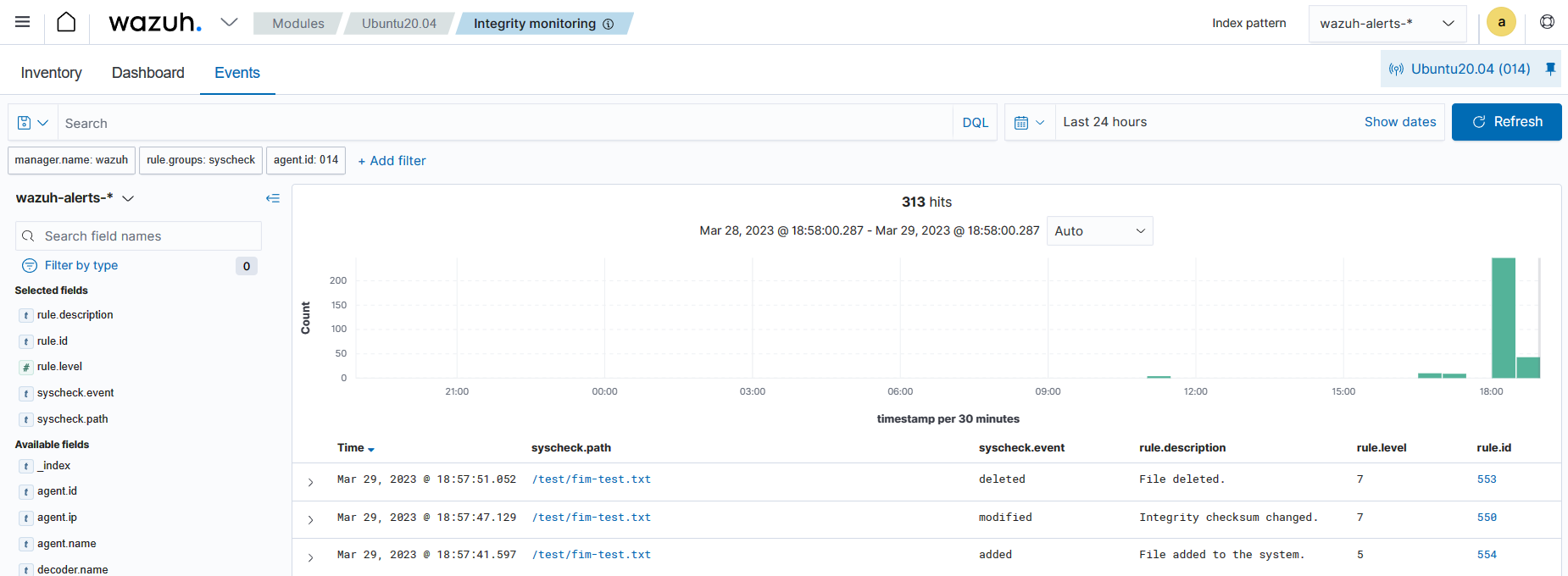The image size is (1568, 576).
Task: Select the agent.id: 014 filter pill
Action: pos(306,160)
